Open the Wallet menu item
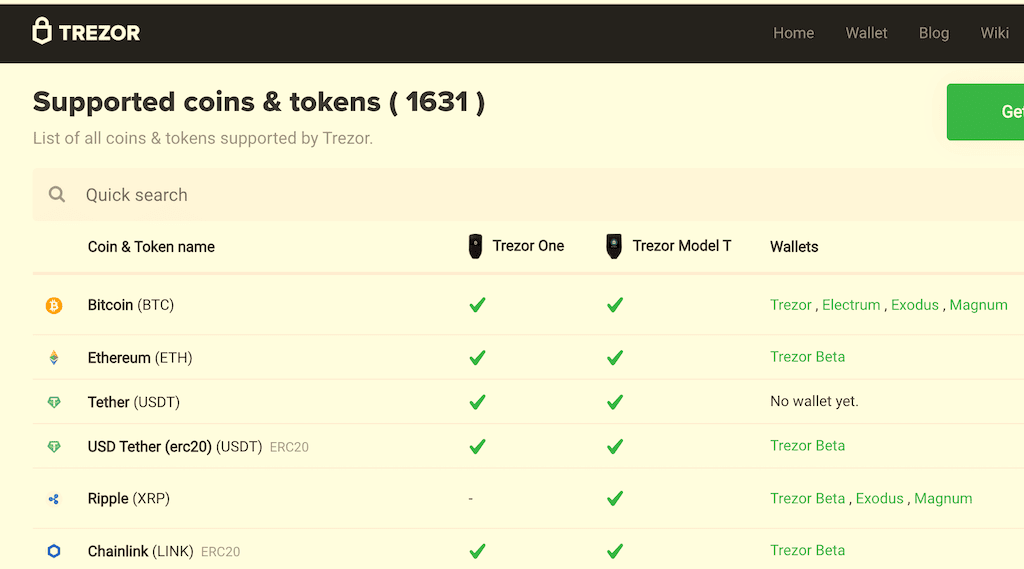 click(x=866, y=33)
